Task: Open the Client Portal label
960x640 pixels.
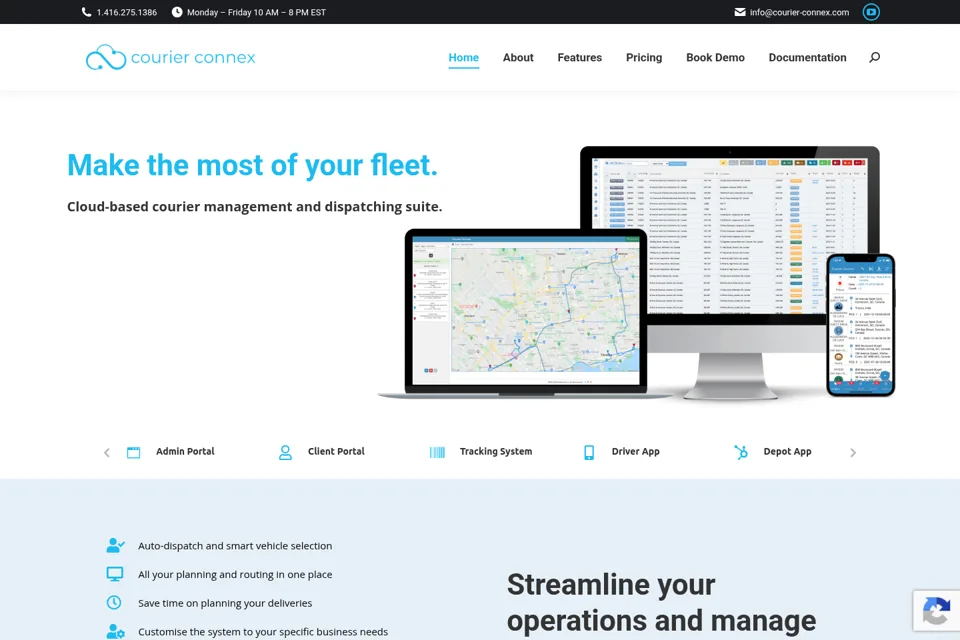Action: [336, 451]
